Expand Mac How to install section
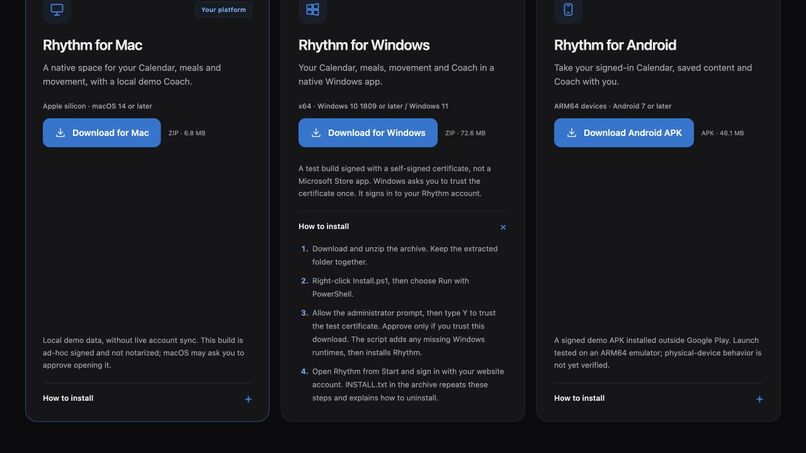The width and height of the screenshot is (806, 453). [147, 398]
